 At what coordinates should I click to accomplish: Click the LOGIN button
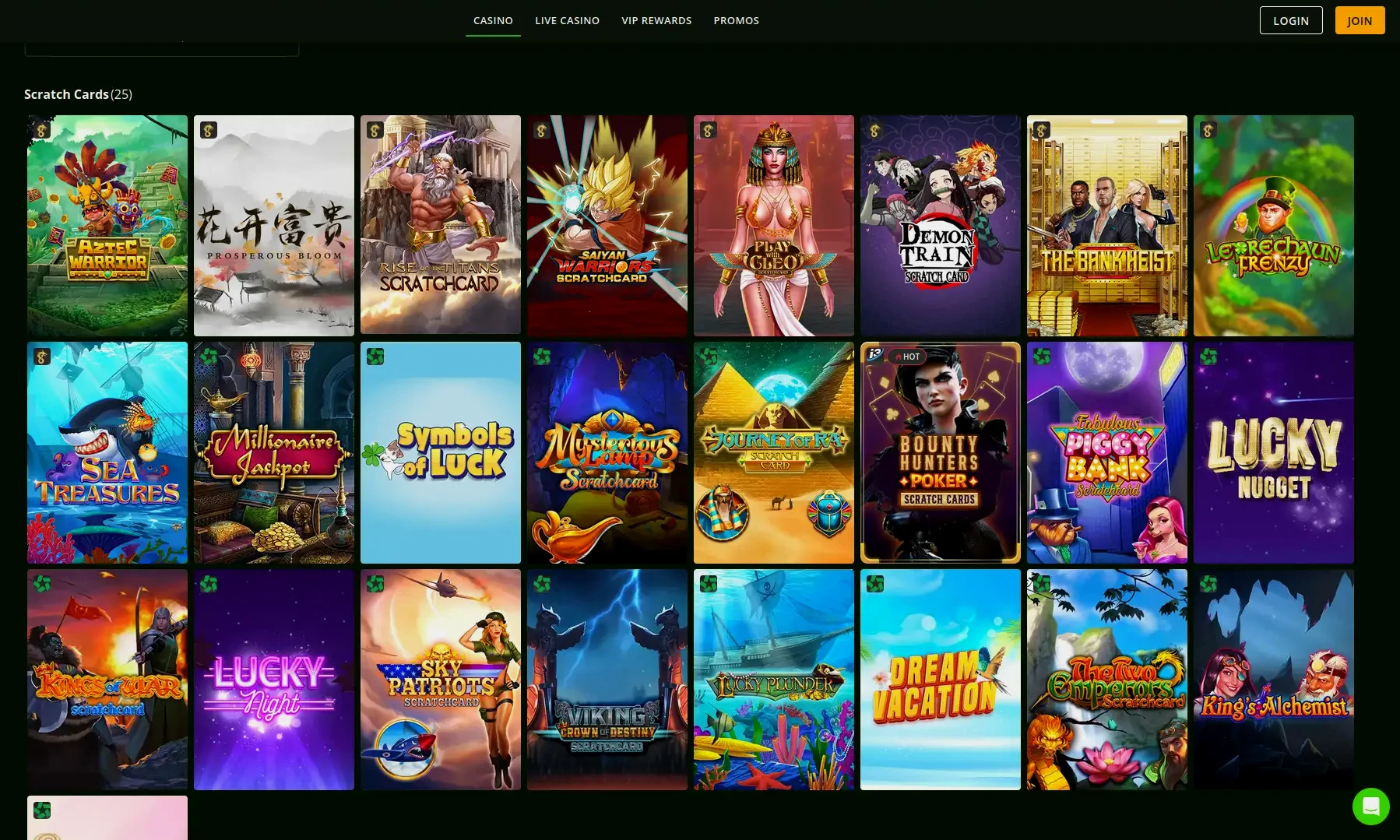click(x=1290, y=20)
